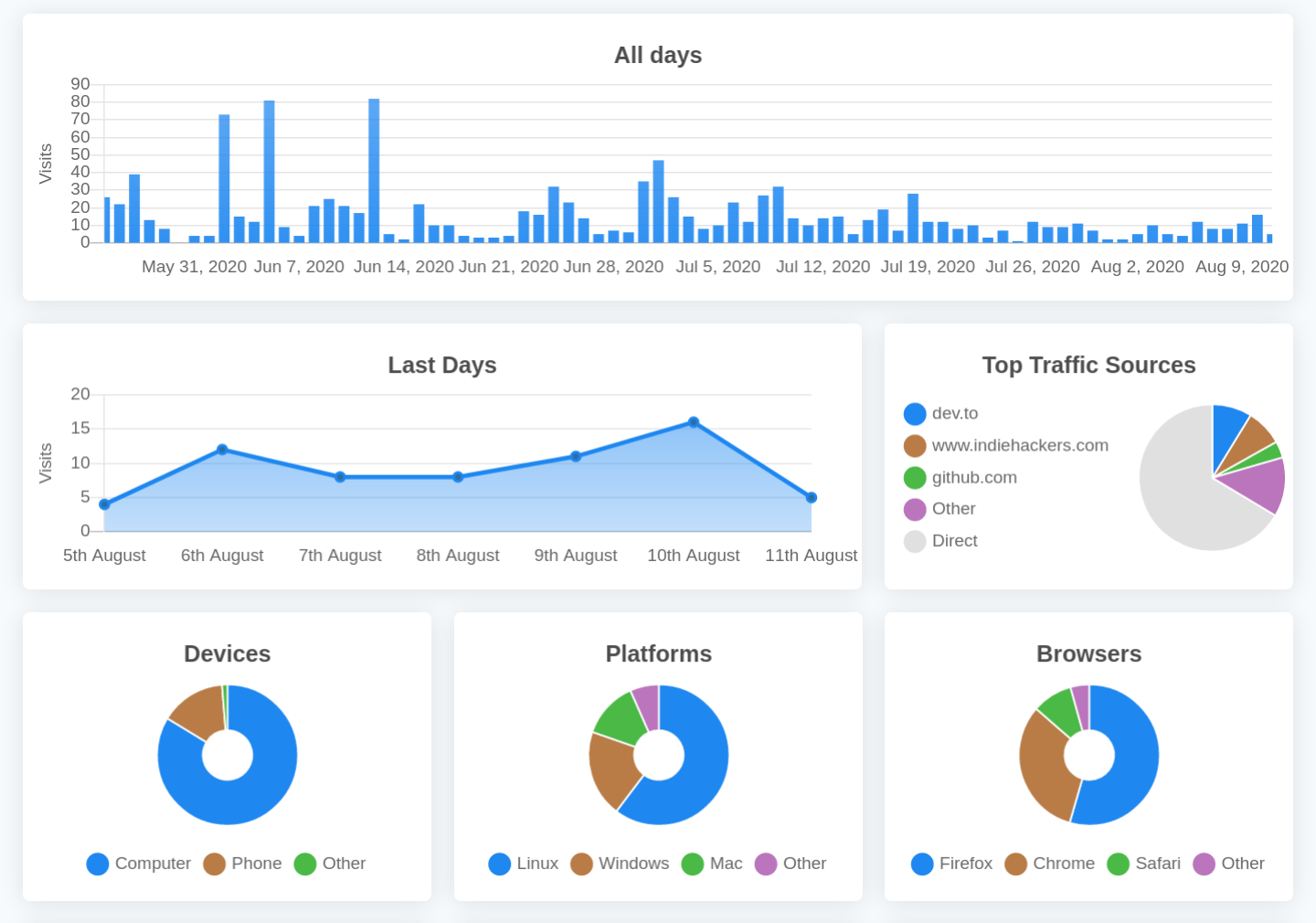The width and height of the screenshot is (1316, 923).
Task: Click the 8th August data point
Action: 458,477
